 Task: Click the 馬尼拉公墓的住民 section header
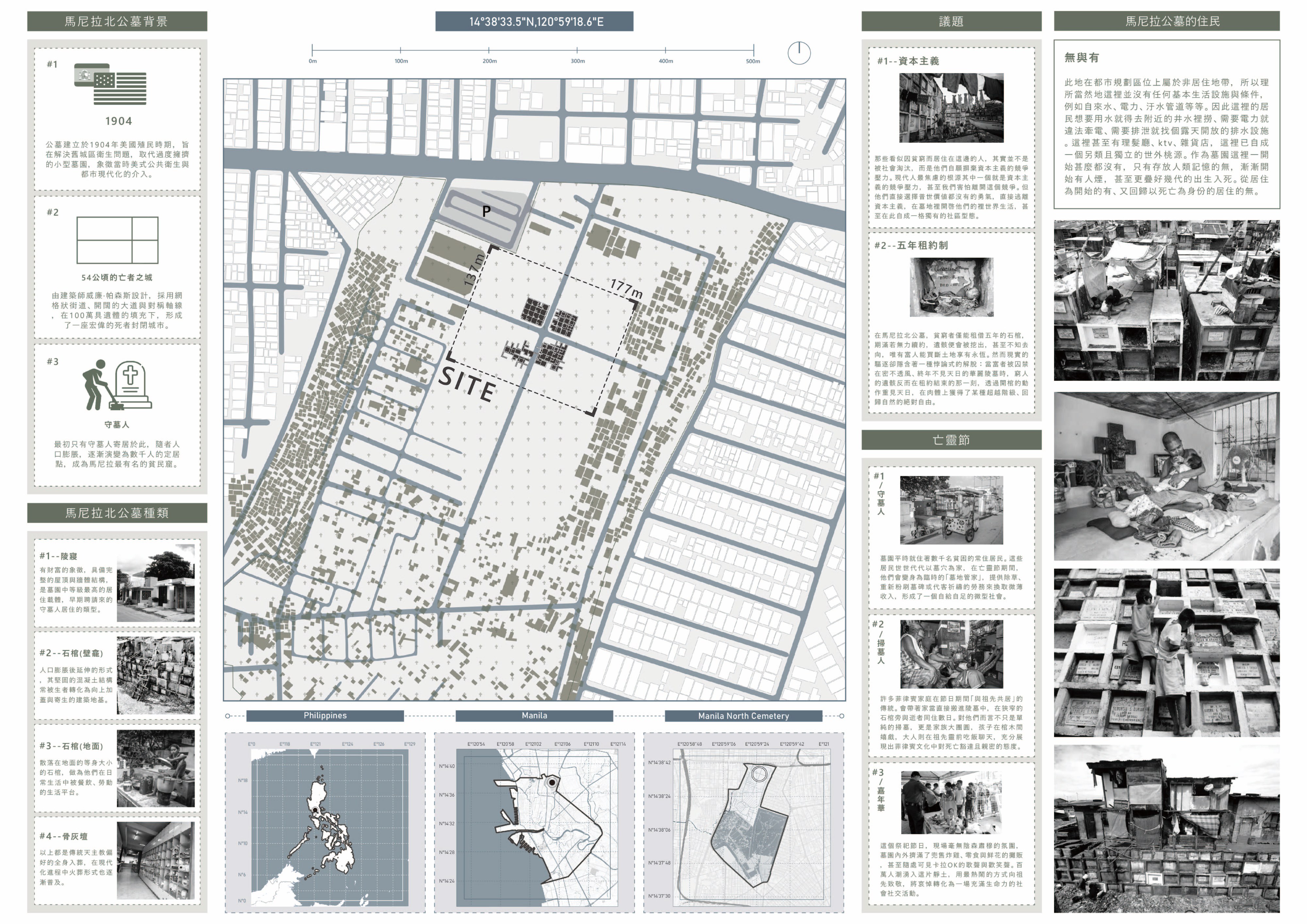(x=1166, y=22)
